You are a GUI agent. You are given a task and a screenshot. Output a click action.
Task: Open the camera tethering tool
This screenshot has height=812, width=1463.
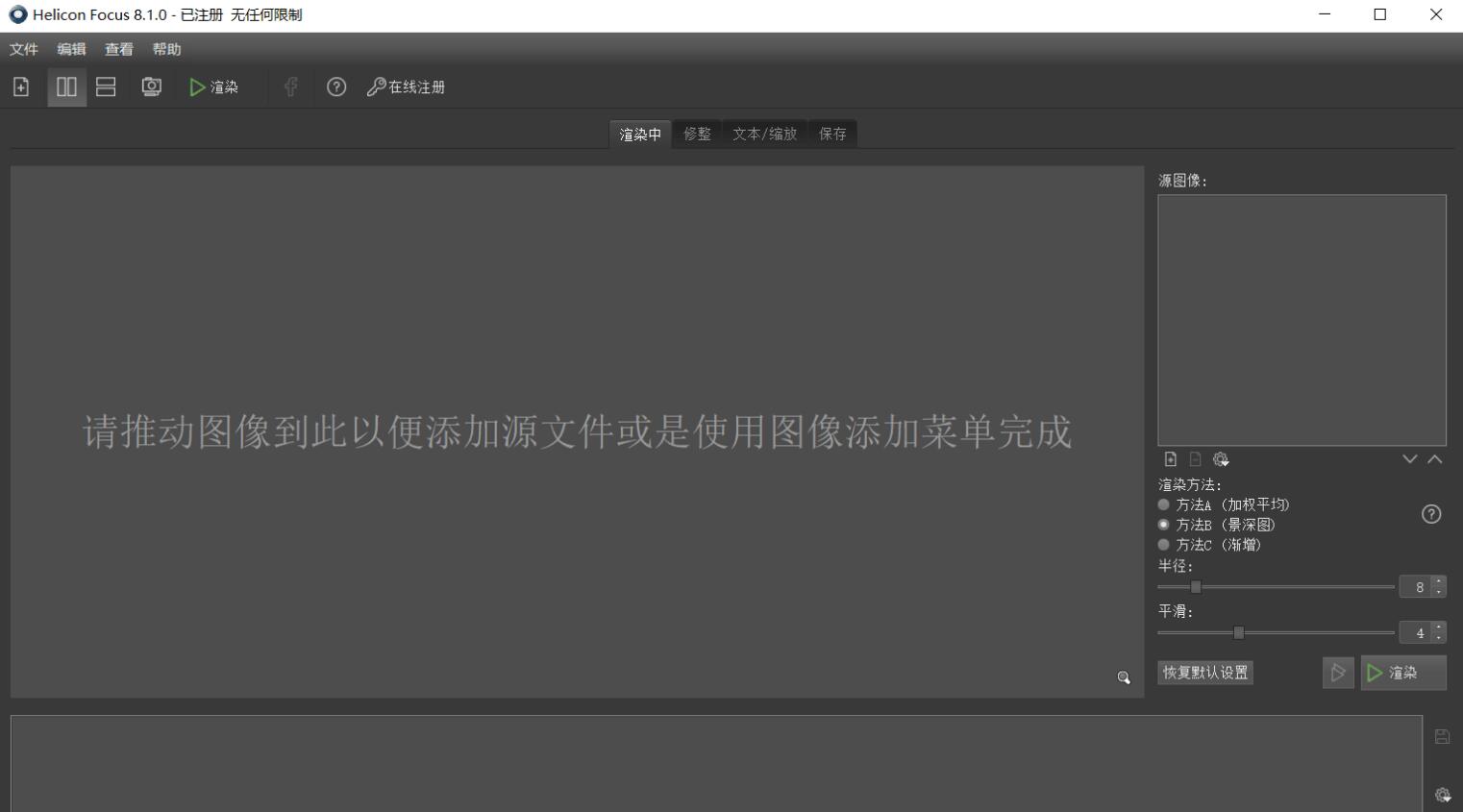pyautogui.click(x=151, y=86)
